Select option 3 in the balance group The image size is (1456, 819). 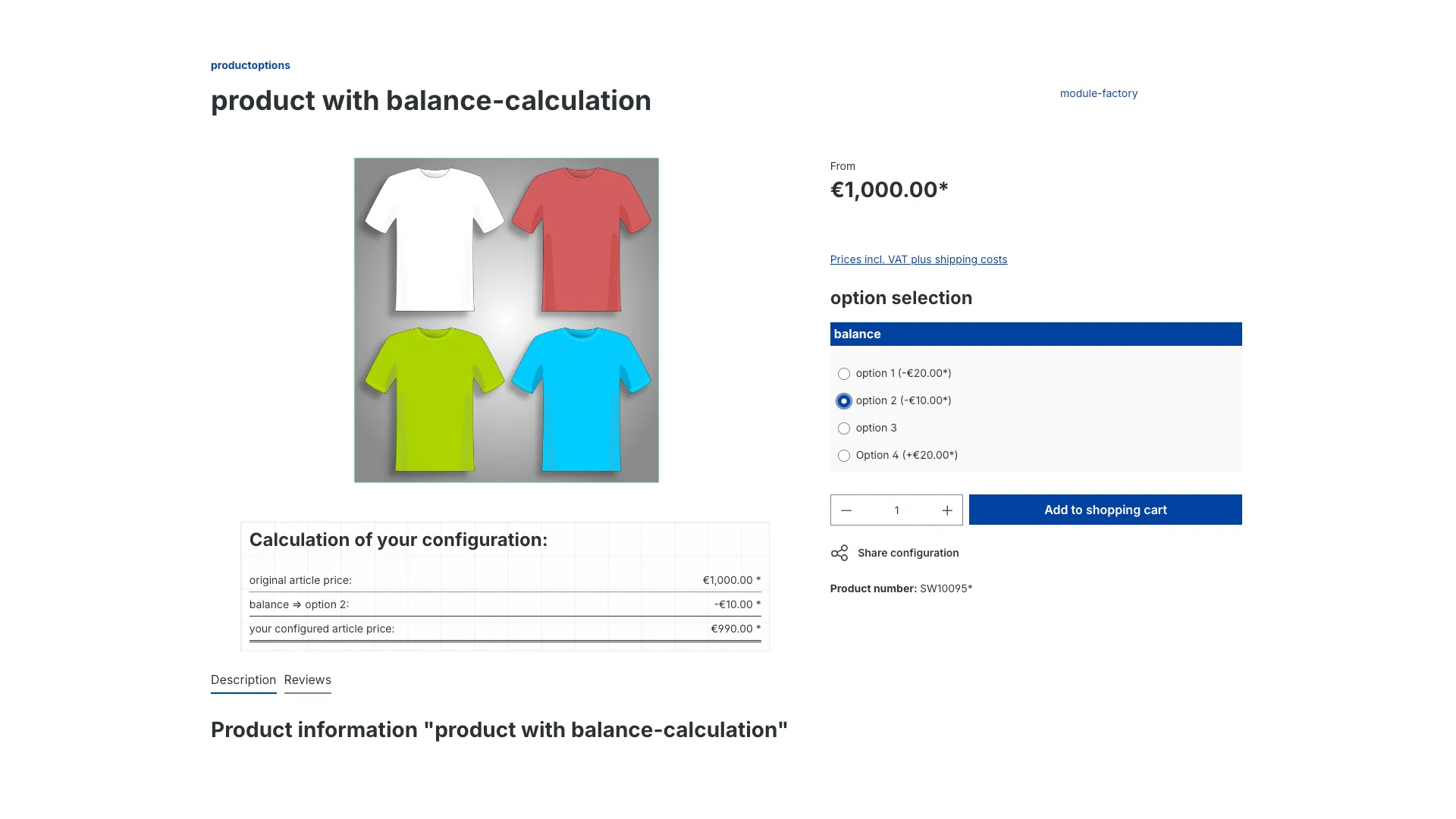(x=844, y=428)
